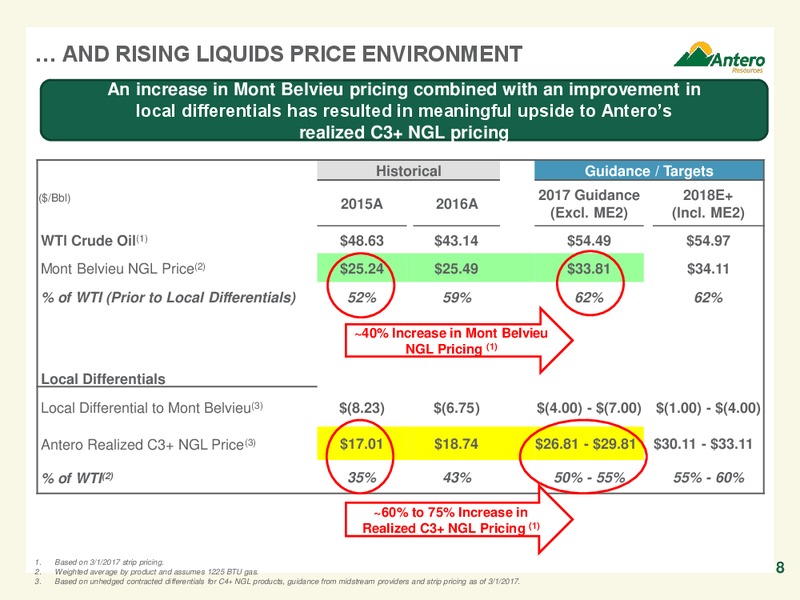This screenshot has width=800, height=600.
Task: Click WTI value '$43.14'
Action: pyautogui.click(x=456, y=241)
